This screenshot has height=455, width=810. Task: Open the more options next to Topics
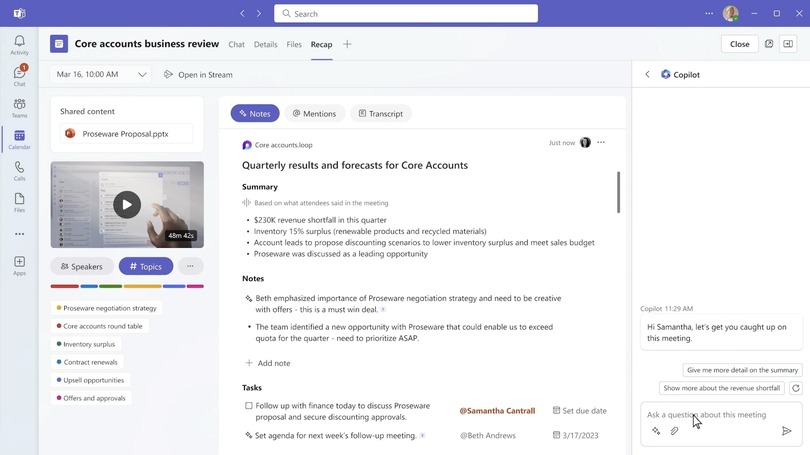point(190,266)
